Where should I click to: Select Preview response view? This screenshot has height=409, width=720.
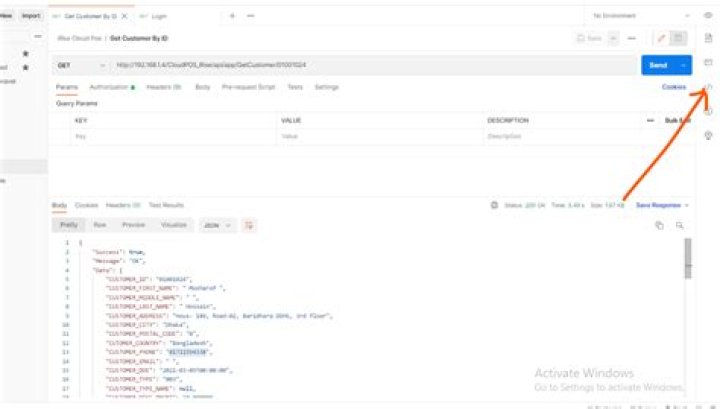point(134,225)
